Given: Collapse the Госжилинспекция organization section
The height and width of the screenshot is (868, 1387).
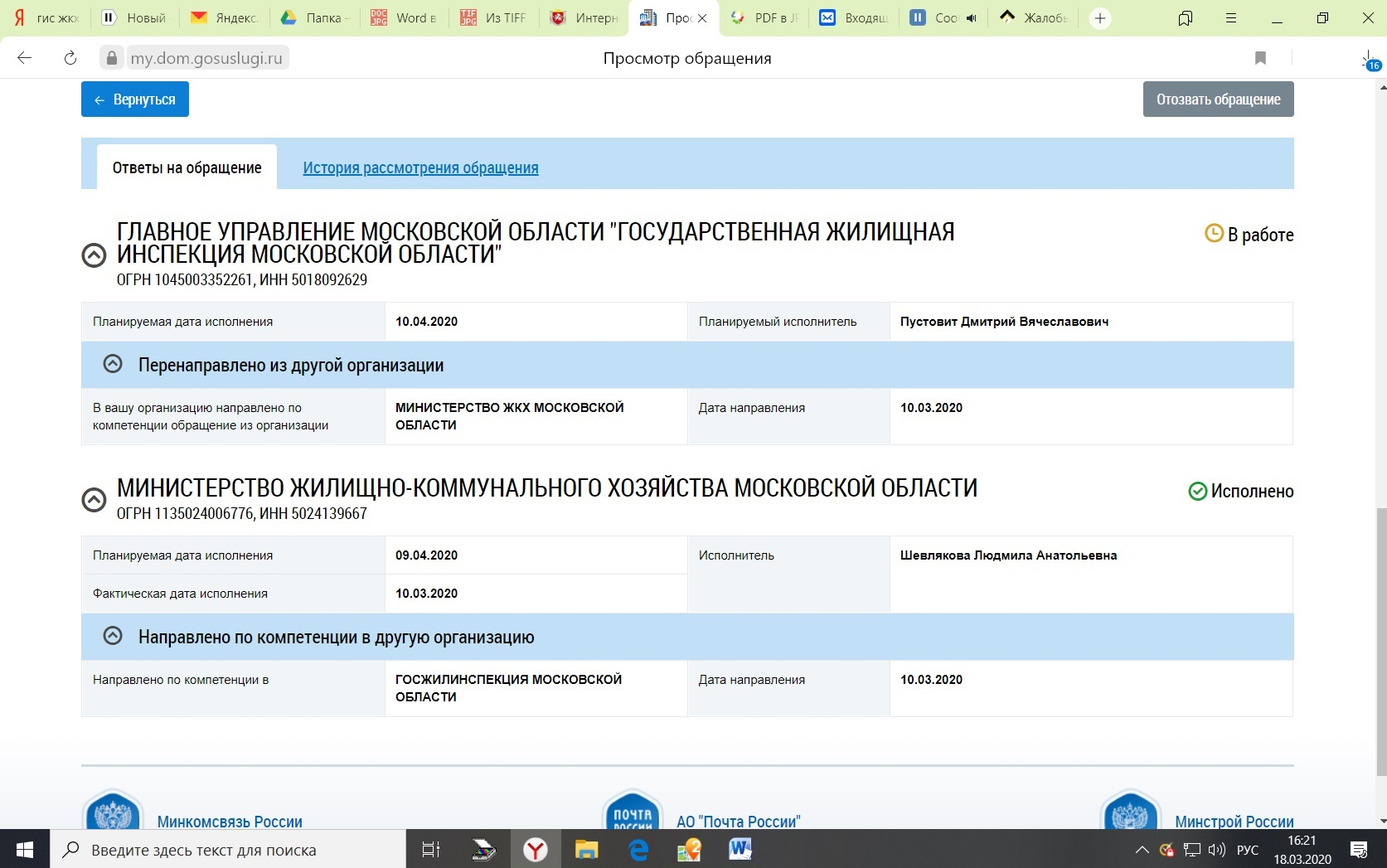Looking at the screenshot, I should coord(94,255).
